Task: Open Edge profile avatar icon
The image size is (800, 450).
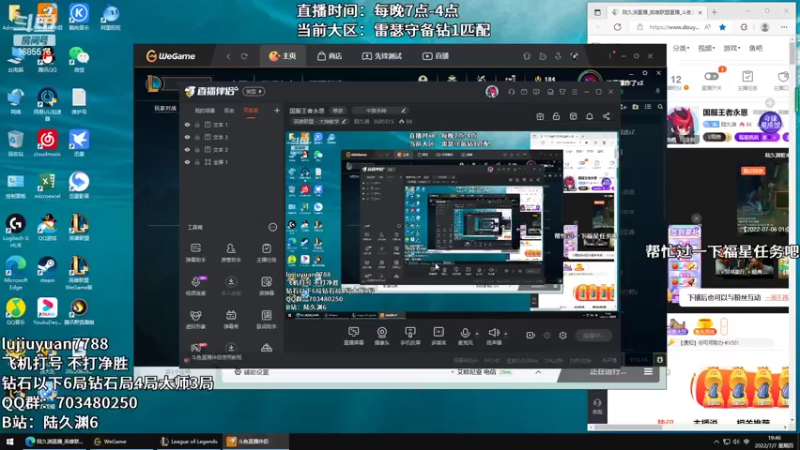Action: pyautogui.click(x=764, y=27)
